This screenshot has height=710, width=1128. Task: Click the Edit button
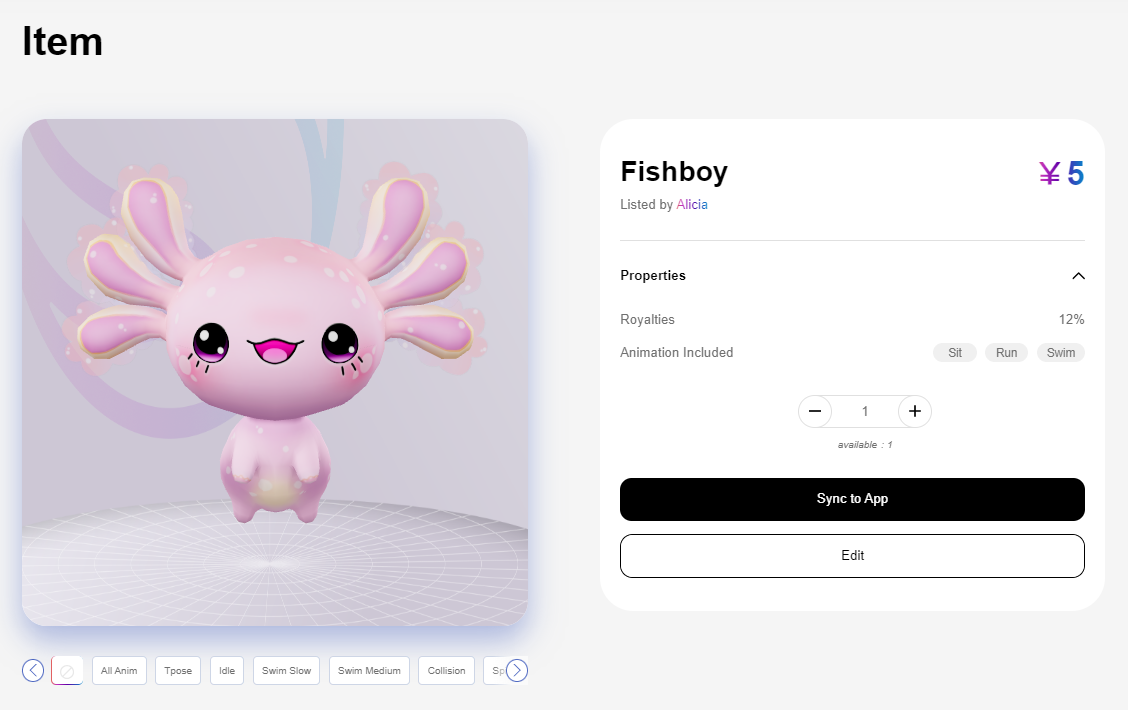point(852,556)
